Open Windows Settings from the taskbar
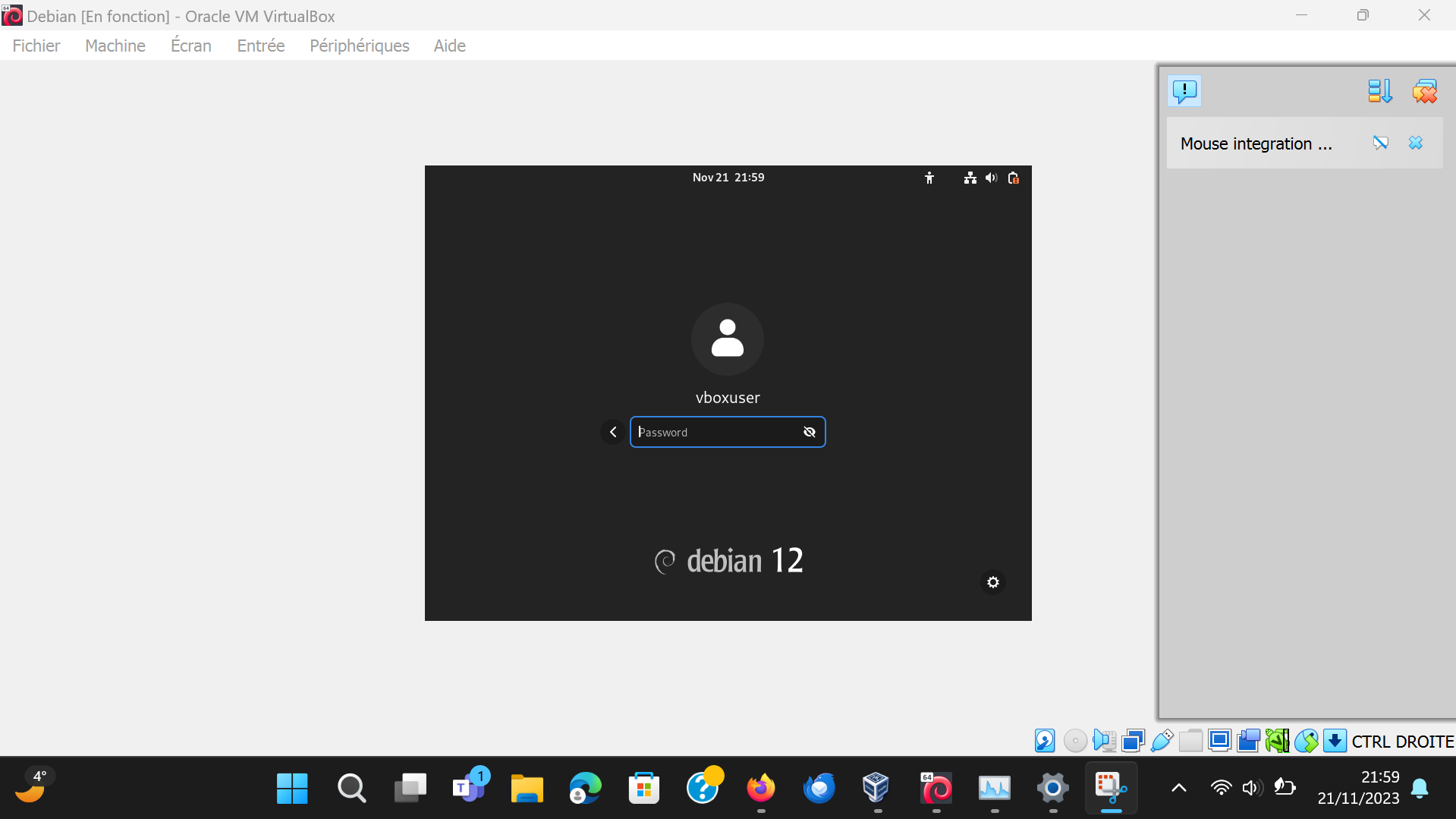 (x=1053, y=789)
